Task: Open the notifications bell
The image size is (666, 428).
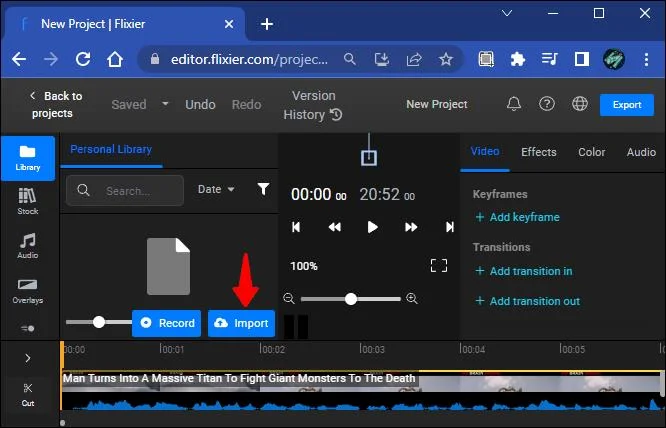Action: pyautogui.click(x=514, y=103)
